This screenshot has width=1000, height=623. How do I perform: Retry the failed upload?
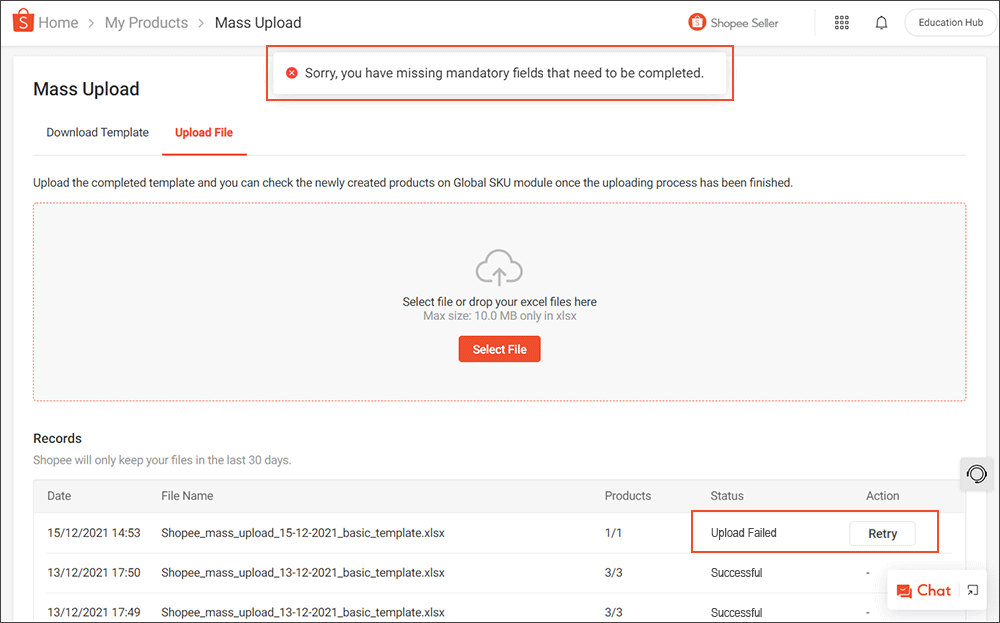tap(882, 533)
